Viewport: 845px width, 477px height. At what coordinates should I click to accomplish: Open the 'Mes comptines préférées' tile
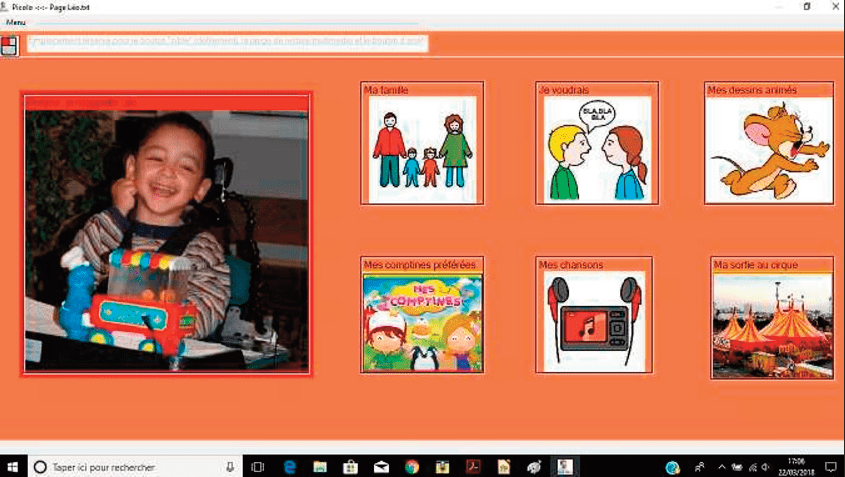tap(422, 316)
